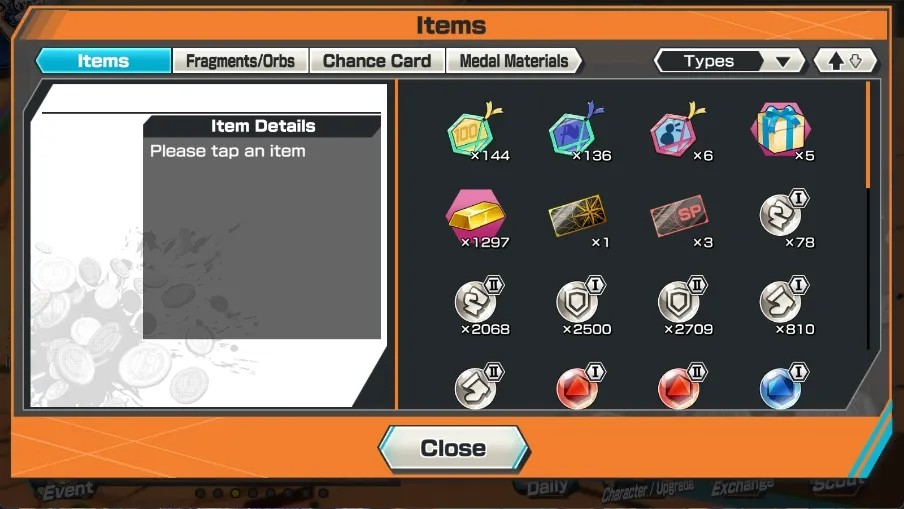Viewport: 904px width, 509px height.
Task: Switch to the Fragments/Orbs tab
Action: click(240, 61)
